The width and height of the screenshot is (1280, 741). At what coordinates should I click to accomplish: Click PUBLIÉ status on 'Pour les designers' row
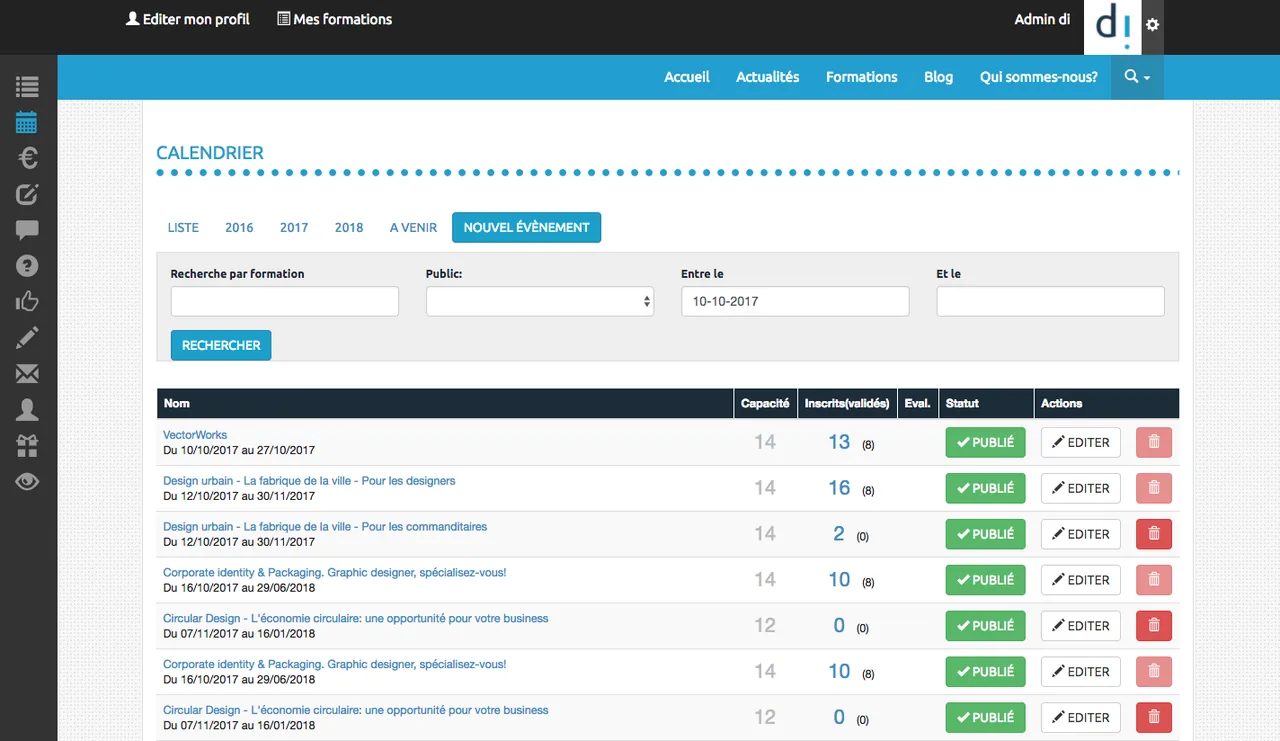(985, 488)
